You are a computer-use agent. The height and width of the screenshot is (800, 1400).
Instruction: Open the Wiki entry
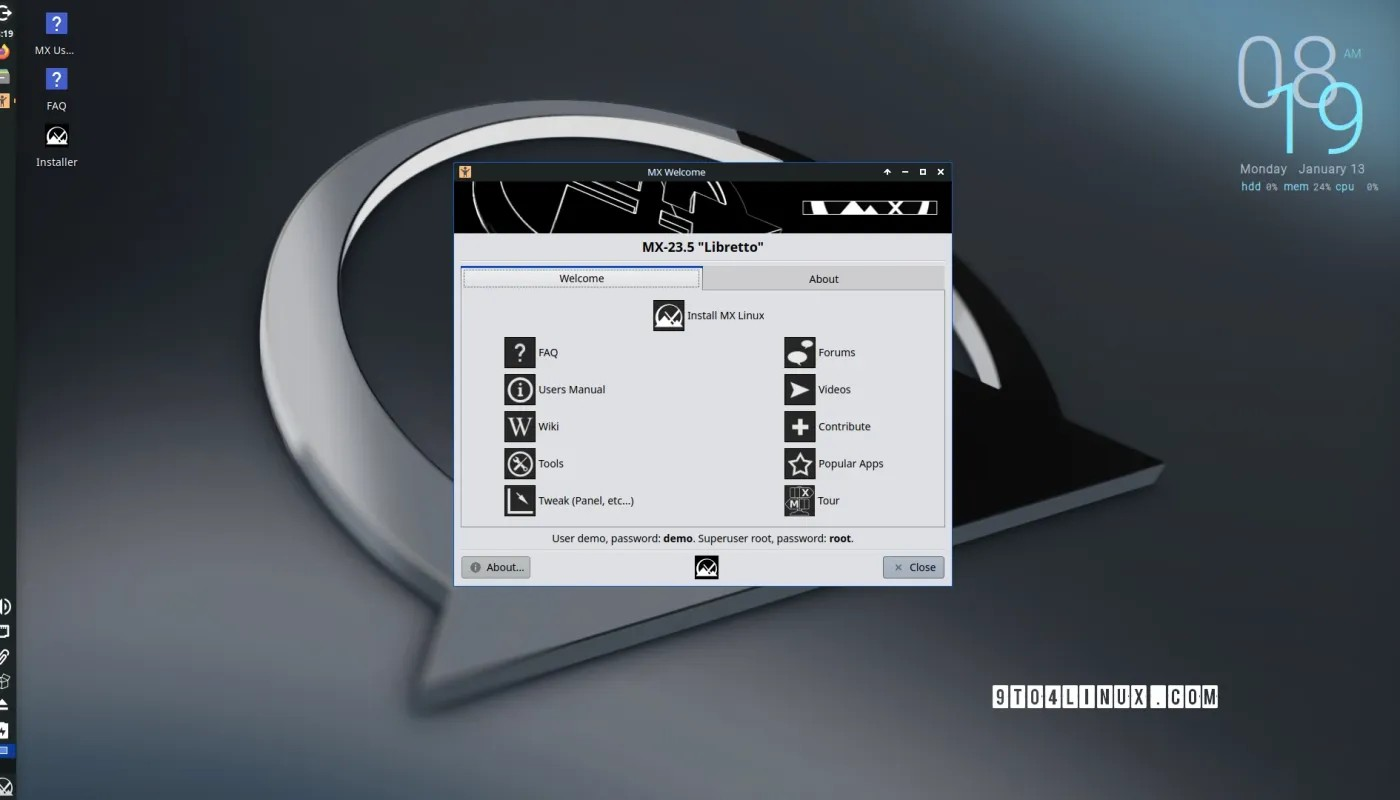532,426
